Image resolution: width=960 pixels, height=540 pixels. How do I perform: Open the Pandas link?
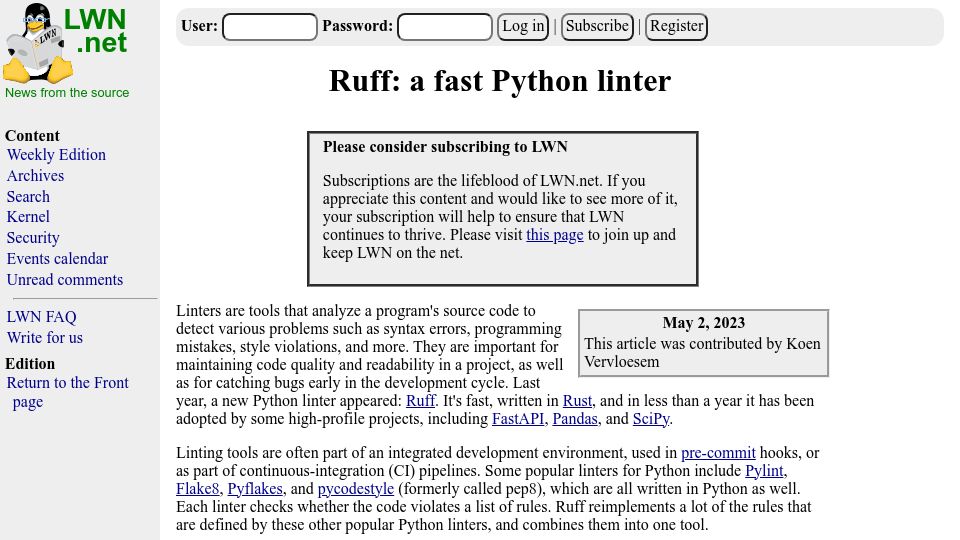575,419
